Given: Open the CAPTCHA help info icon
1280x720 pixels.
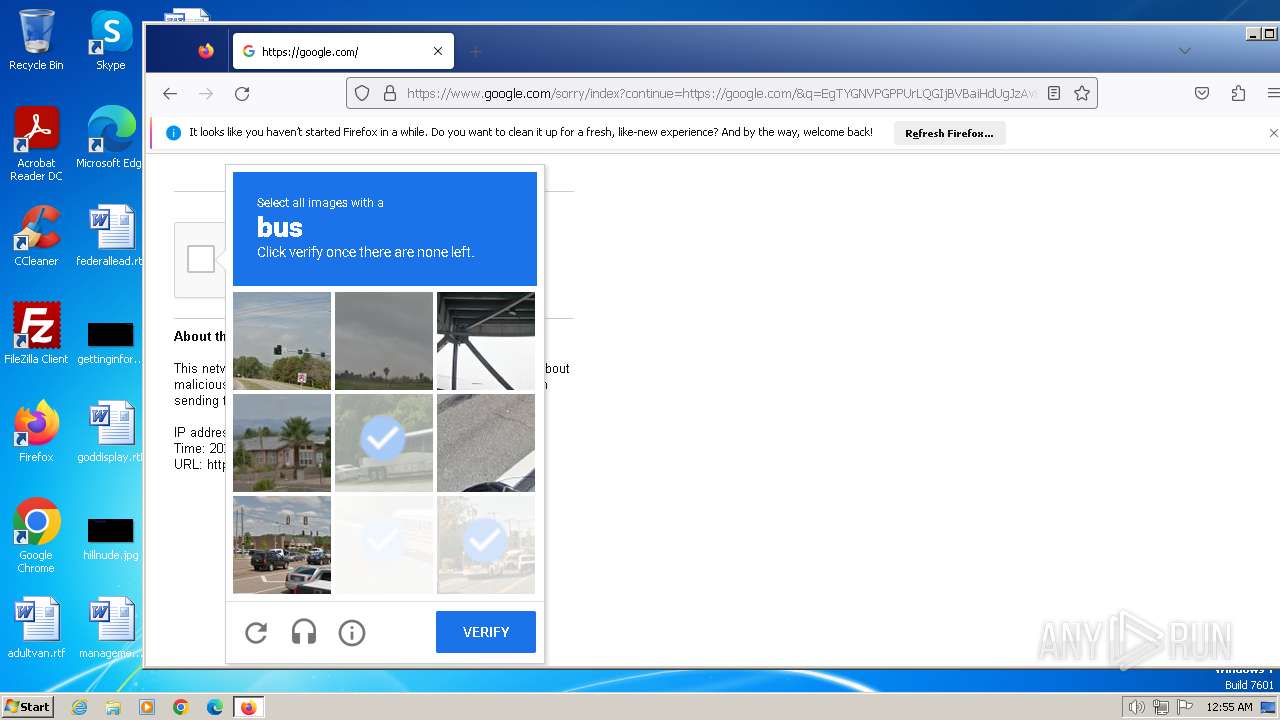Looking at the screenshot, I should (352, 632).
